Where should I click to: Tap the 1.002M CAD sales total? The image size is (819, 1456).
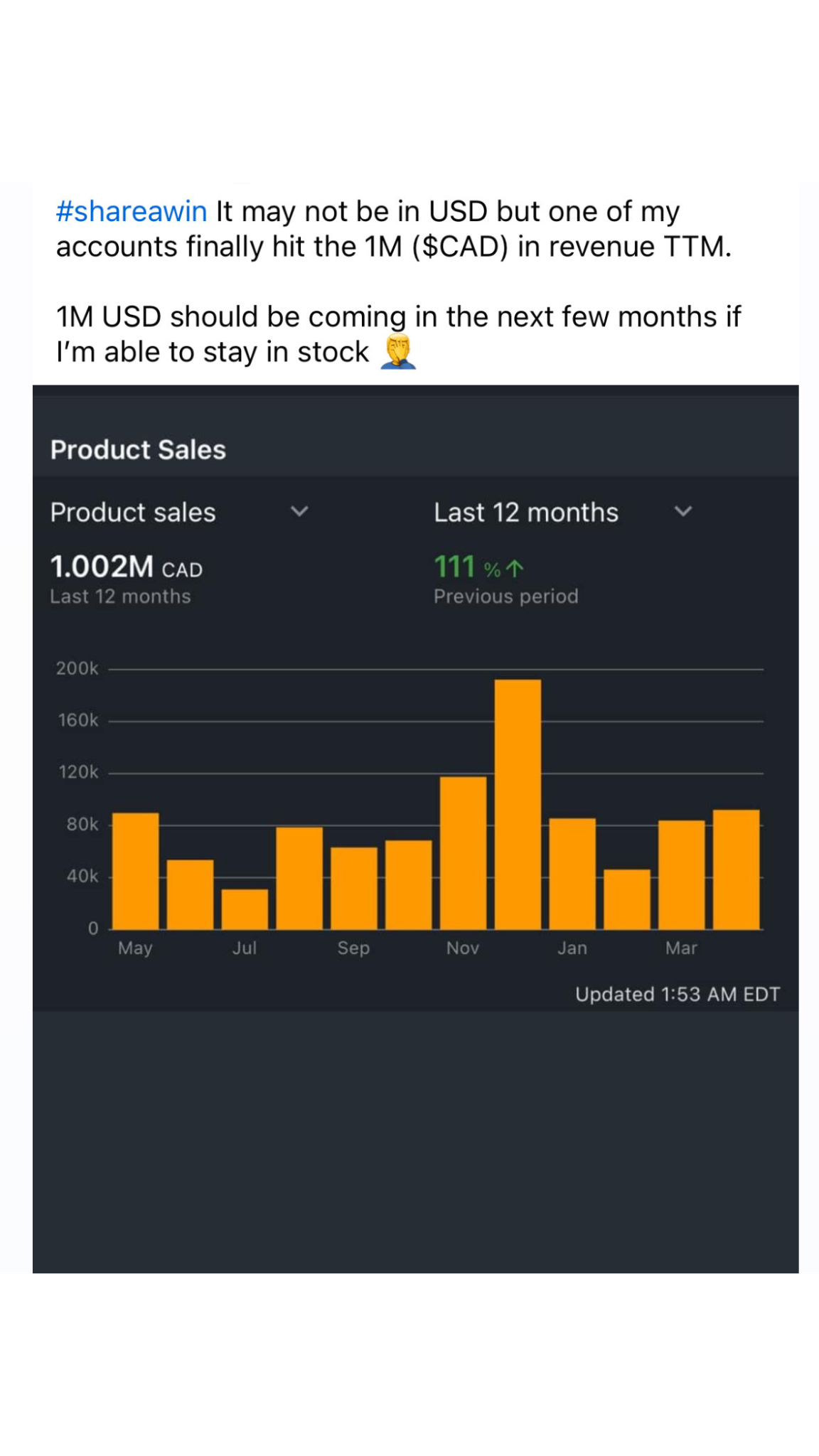pyautogui.click(x=126, y=567)
